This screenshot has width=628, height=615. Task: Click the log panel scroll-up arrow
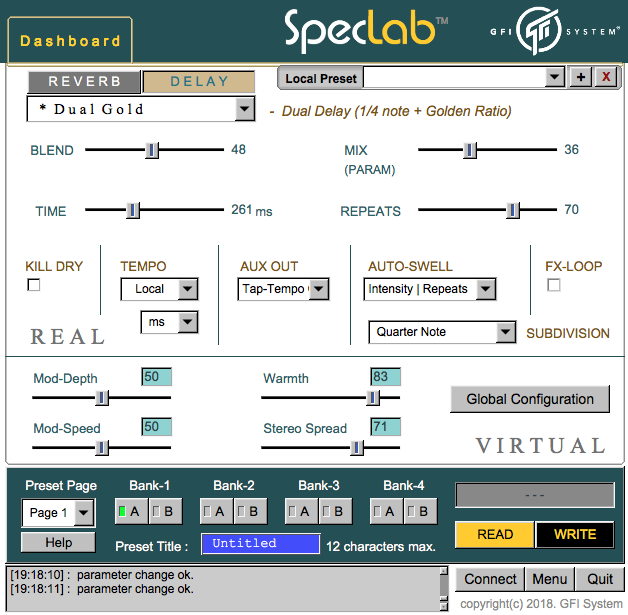coord(444,571)
